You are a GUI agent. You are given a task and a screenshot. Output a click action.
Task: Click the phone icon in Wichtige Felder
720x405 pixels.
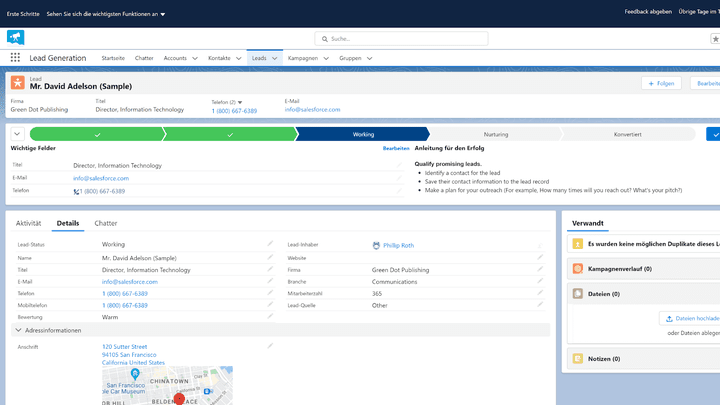[x=76, y=191]
